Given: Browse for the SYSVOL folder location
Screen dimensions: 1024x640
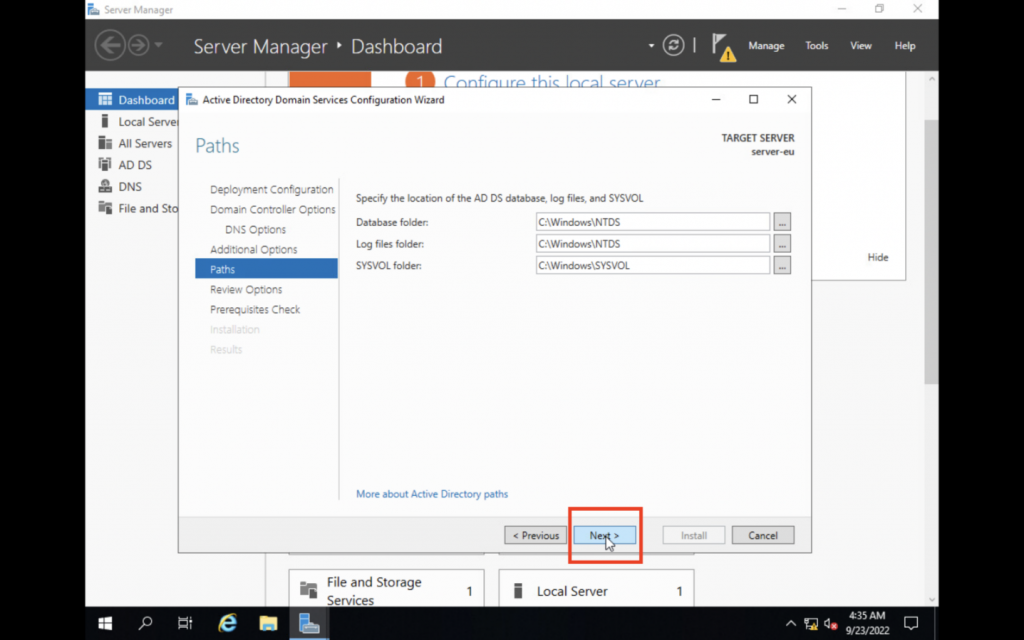Looking at the screenshot, I should click(x=782, y=265).
